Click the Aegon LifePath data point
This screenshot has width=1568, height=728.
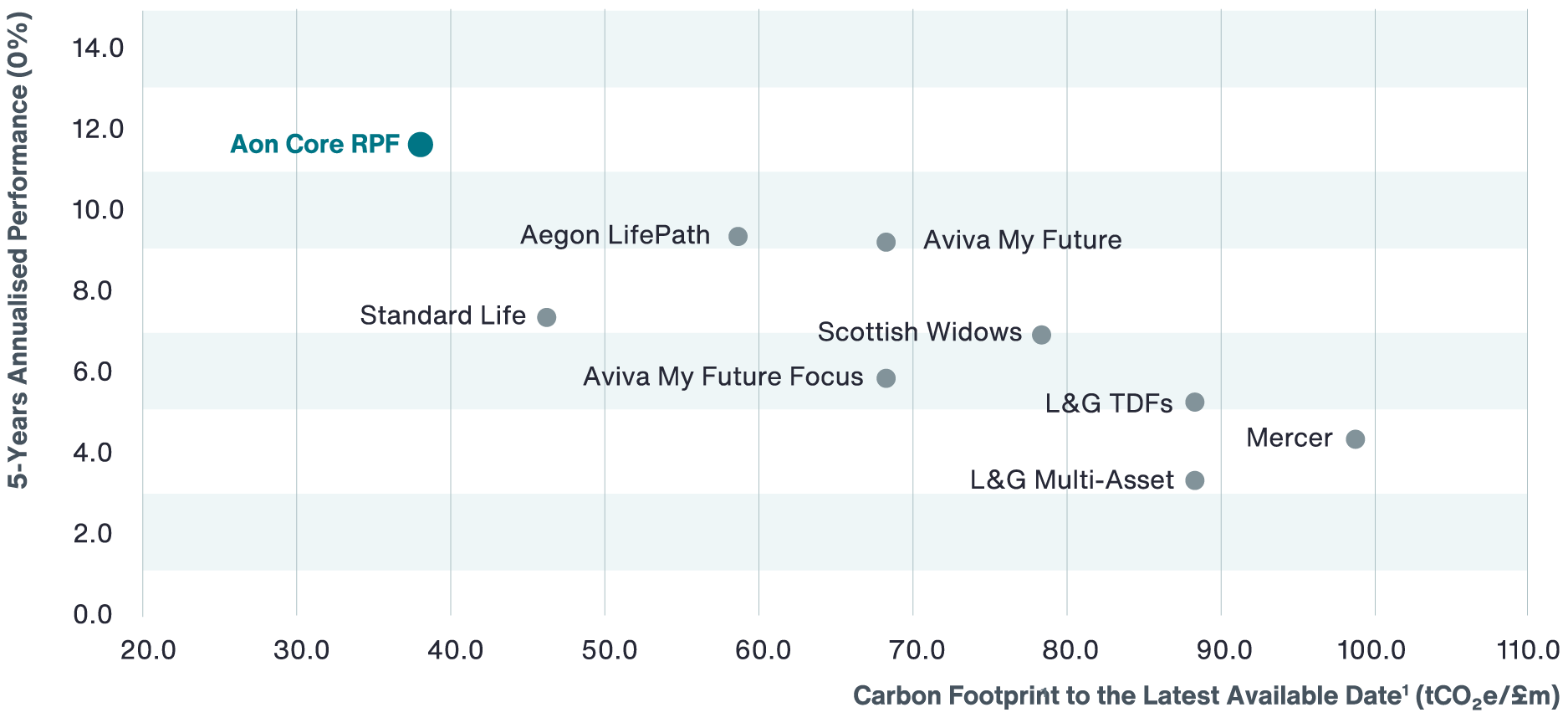(738, 236)
